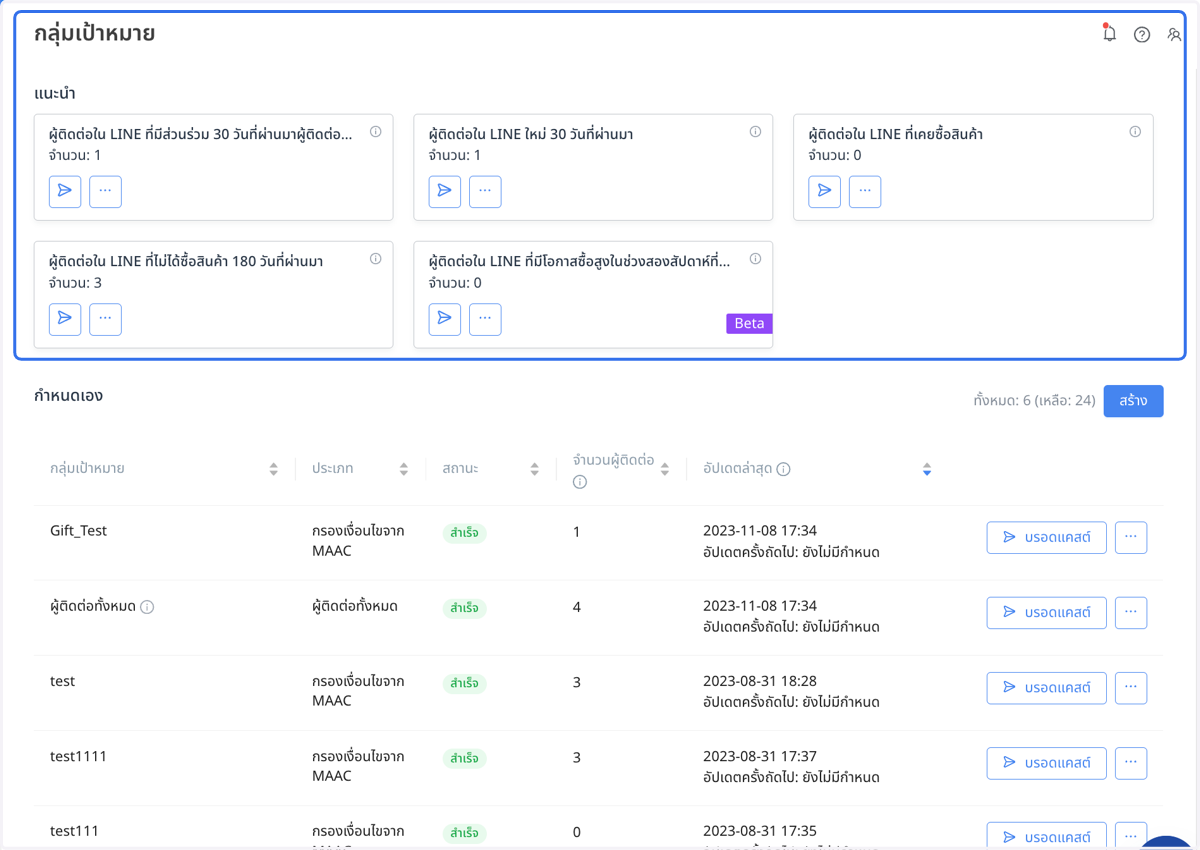Open the user account icon
Image resolution: width=1200 pixels, height=850 pixels.
tap(1174, 35)
